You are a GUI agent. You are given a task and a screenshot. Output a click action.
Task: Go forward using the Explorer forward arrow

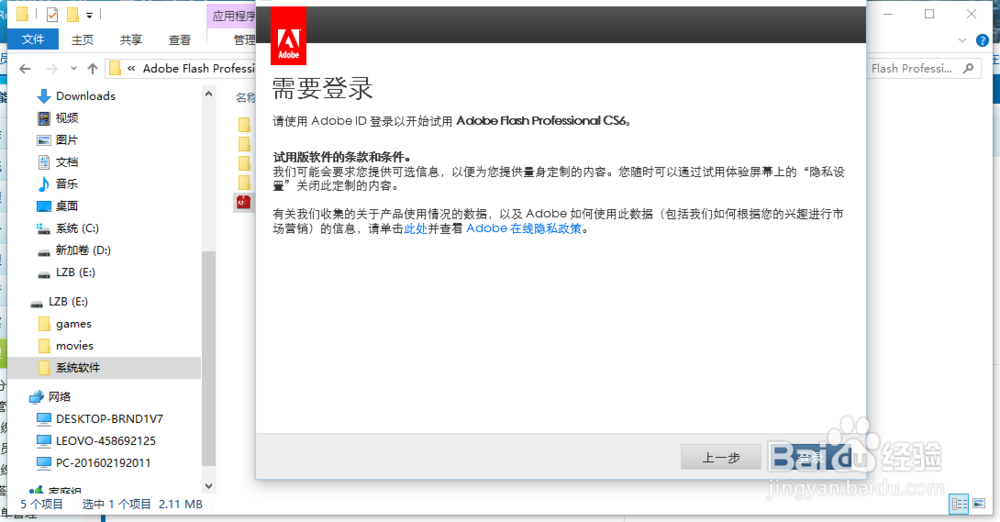[x=52, y=68]
